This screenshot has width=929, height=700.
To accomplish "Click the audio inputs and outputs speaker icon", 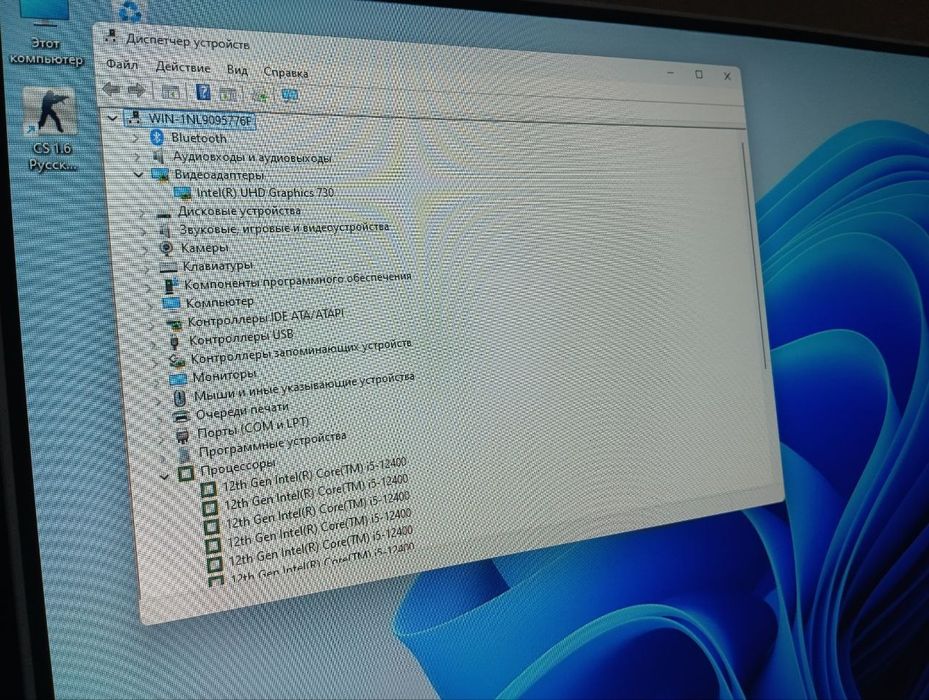I will [x=158, y=156].
